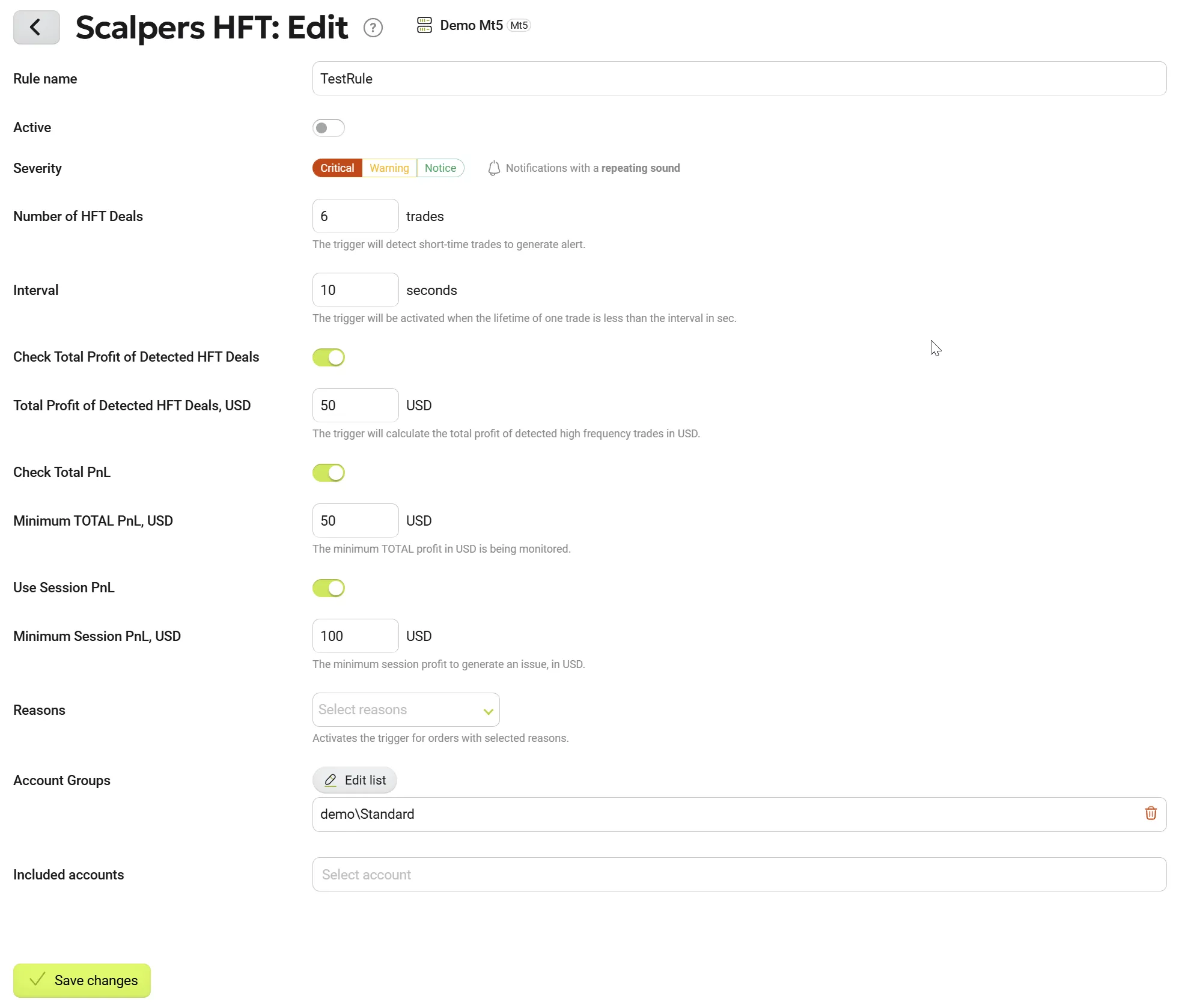The height and width of the screenshot is (1008, 1179).
Task: Delete the demo\Standard group with trash icon
Action: click(1151, 813)
